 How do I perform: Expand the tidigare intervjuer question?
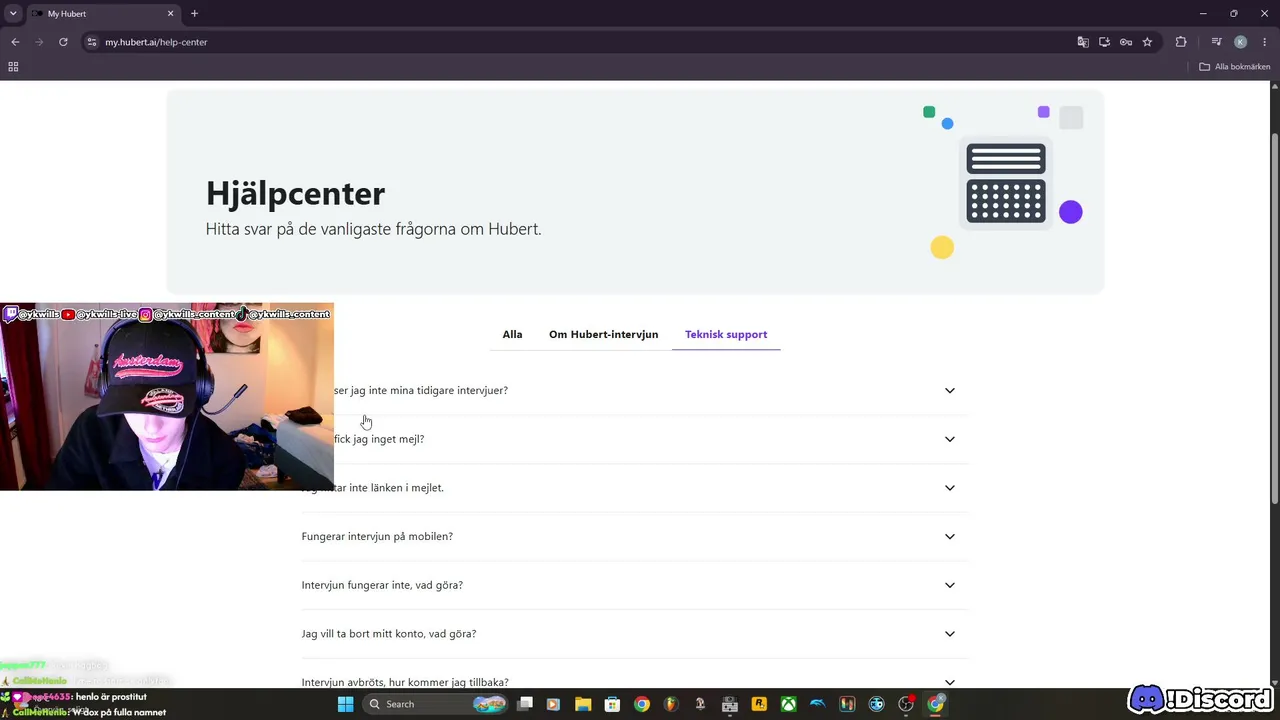click(635, 390)
